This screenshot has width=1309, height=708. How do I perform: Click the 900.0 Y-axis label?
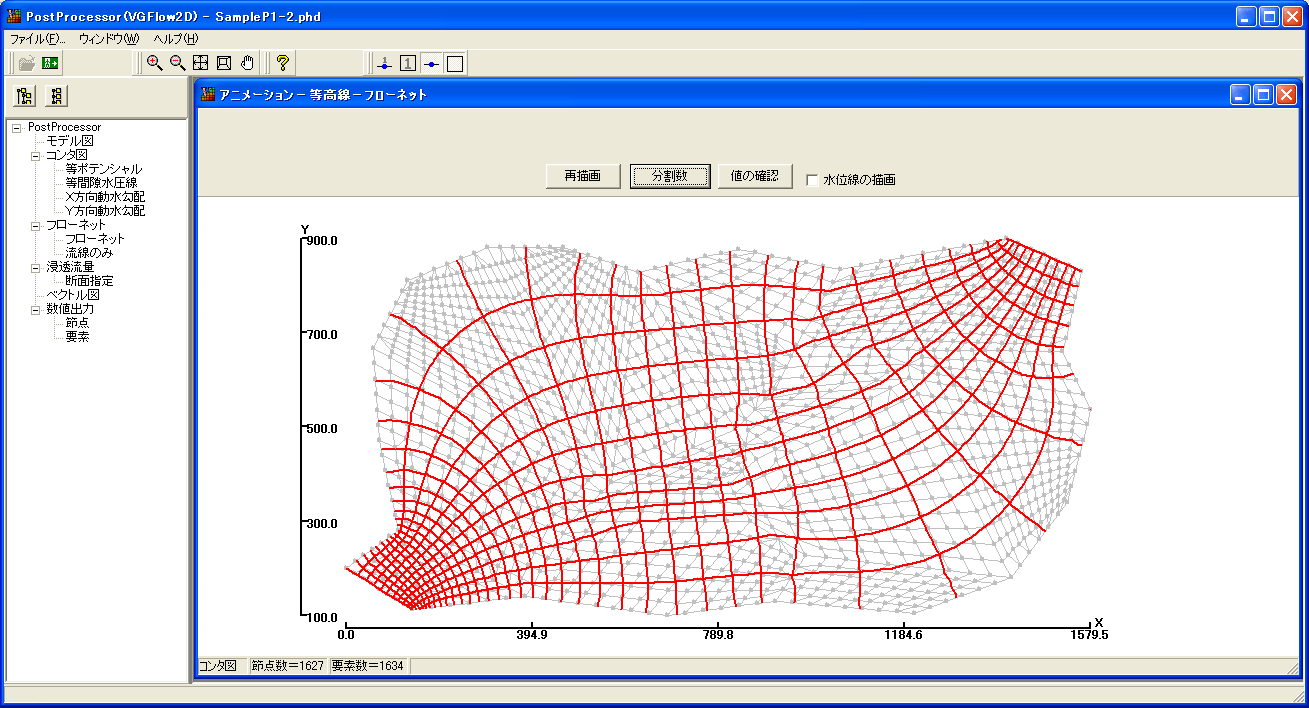pyautogui.click(x=322, y=241)
